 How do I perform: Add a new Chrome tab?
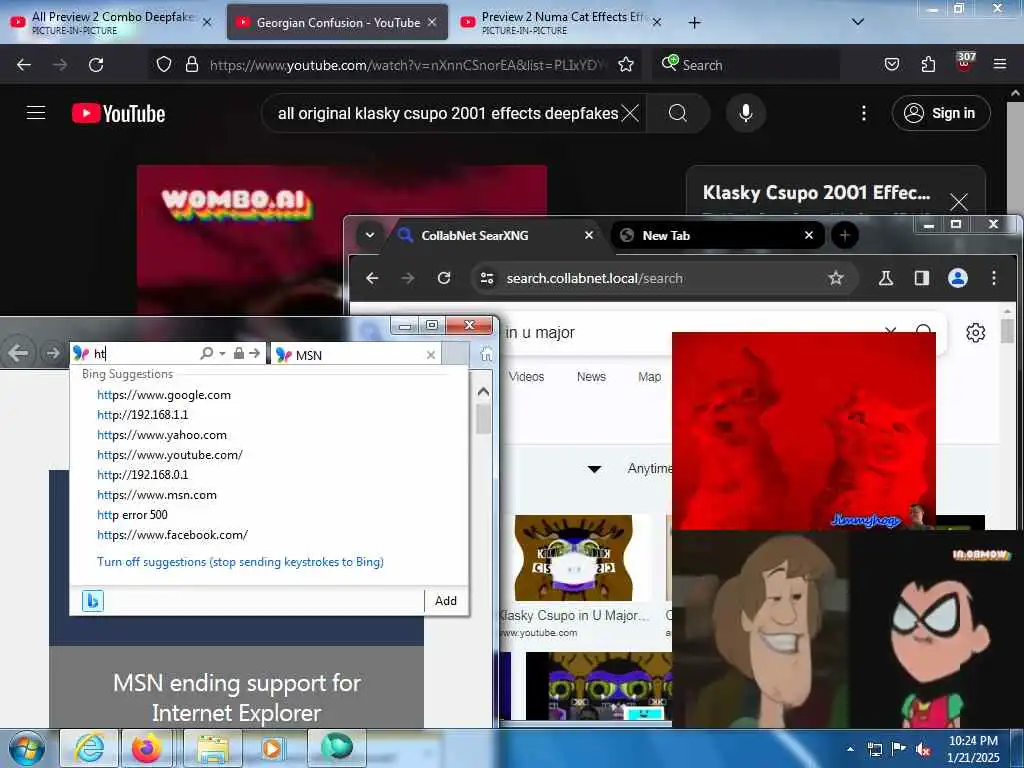(844, 235)
